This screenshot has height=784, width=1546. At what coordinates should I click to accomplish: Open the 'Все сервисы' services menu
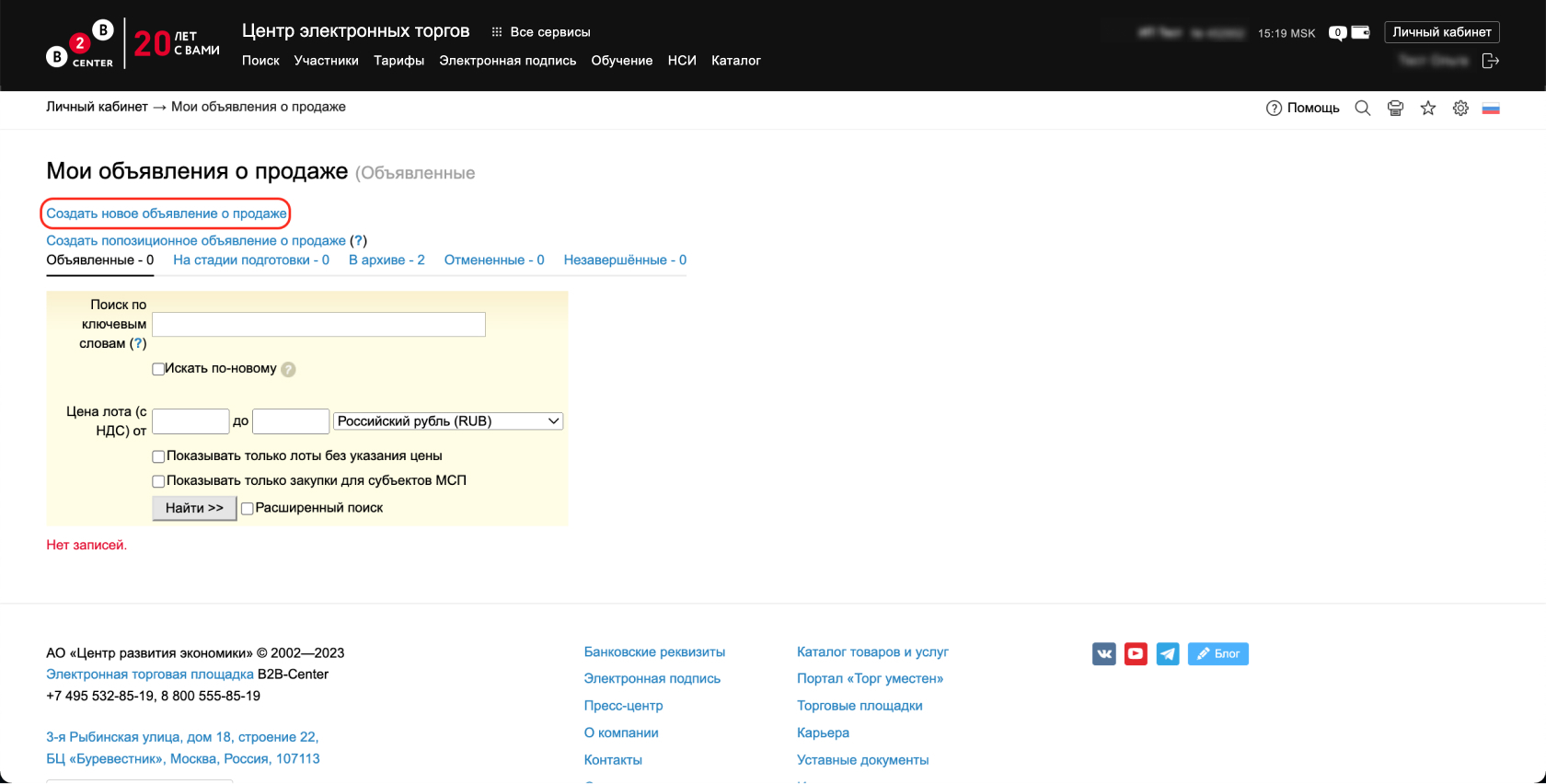click(541, 32)
